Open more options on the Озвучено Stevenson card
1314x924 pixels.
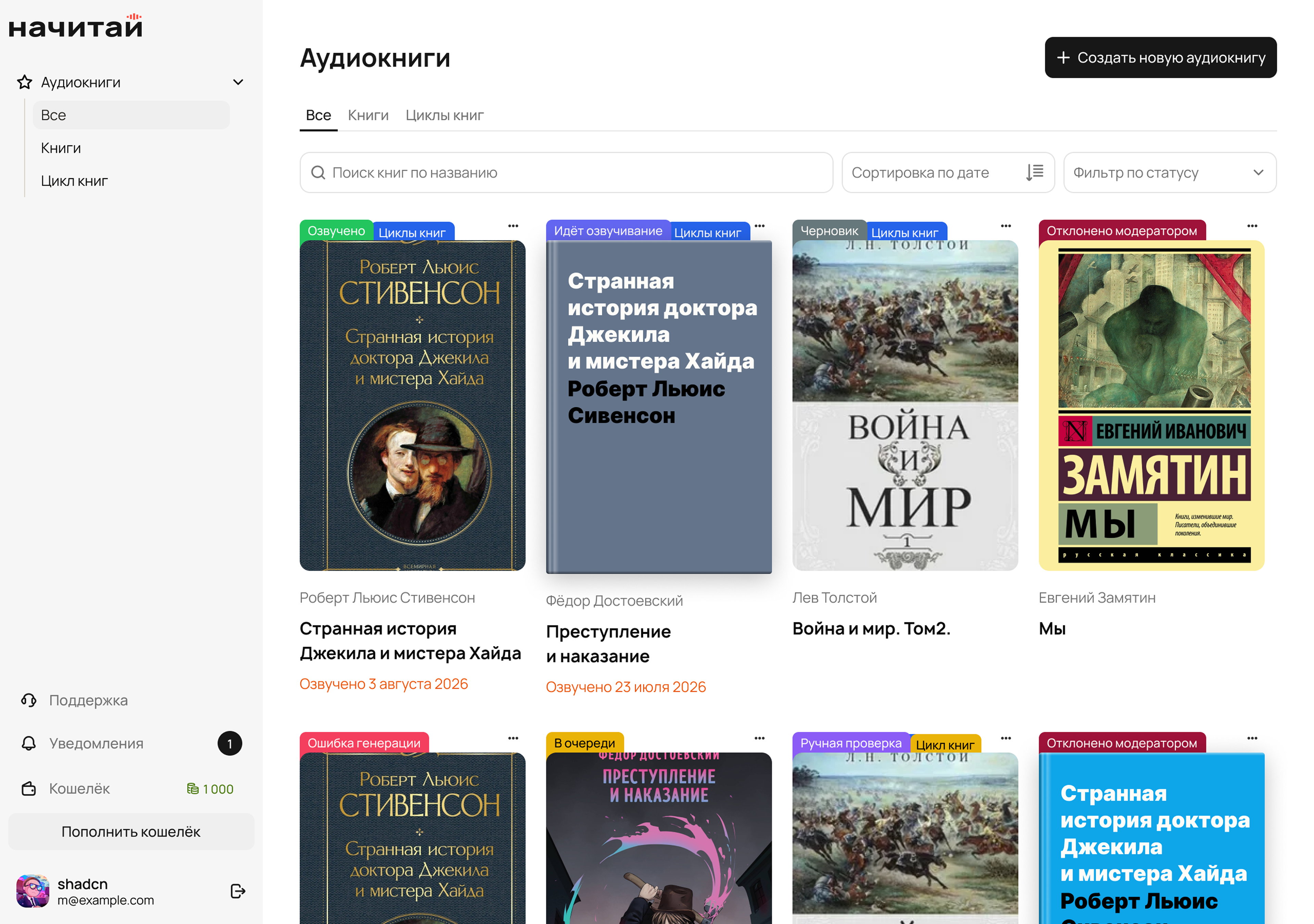click(513, 226)
